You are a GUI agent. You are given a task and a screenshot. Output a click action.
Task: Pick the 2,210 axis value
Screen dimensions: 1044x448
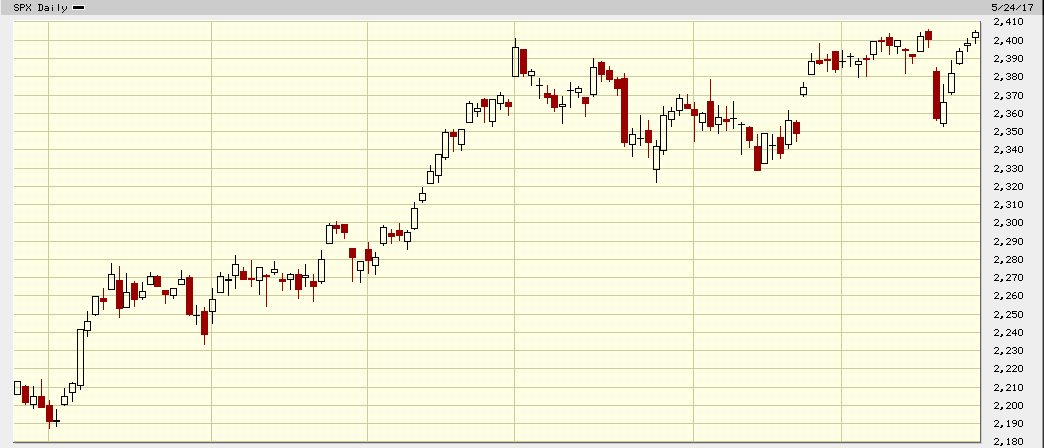pyautogui.click(x=1008, y=387)
